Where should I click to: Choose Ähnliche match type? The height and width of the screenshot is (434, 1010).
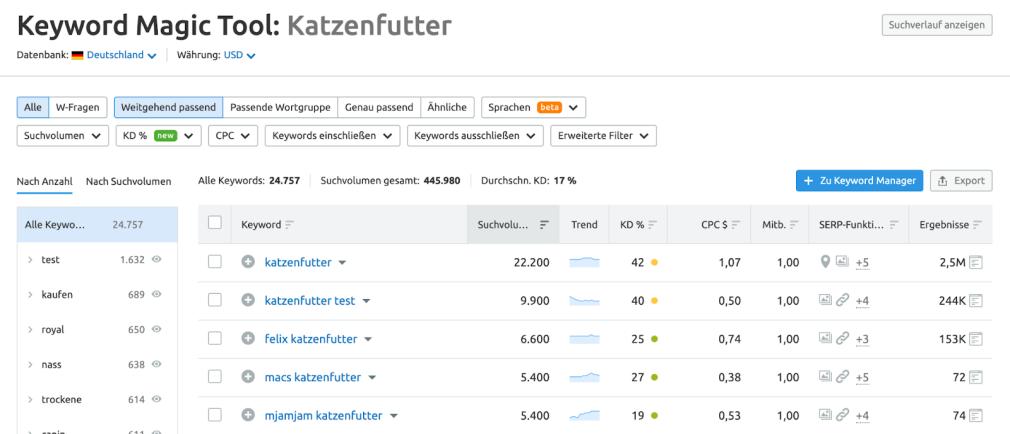coord(448,108)
